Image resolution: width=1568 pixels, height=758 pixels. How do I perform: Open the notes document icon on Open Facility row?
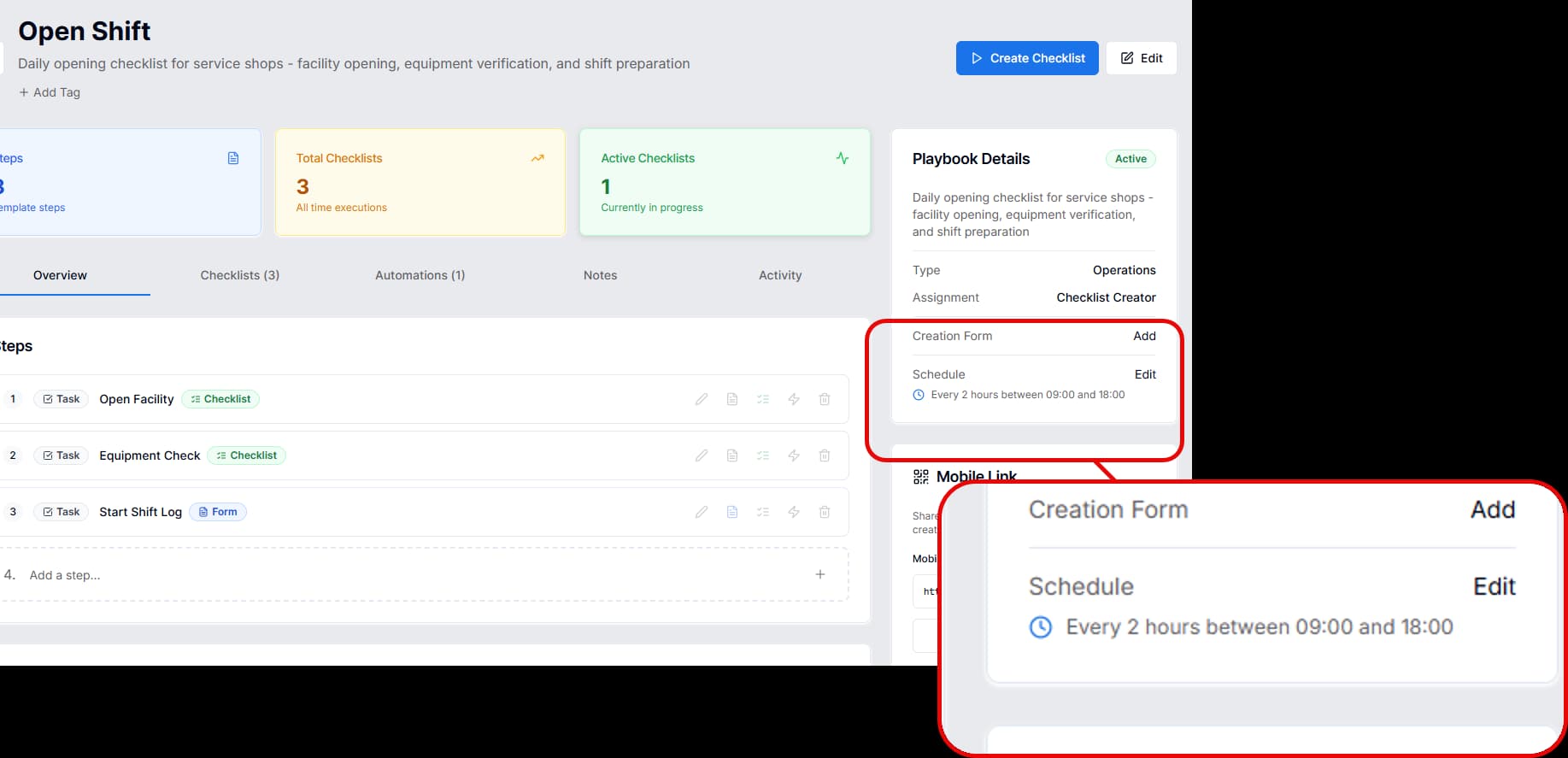click(732, 398)
